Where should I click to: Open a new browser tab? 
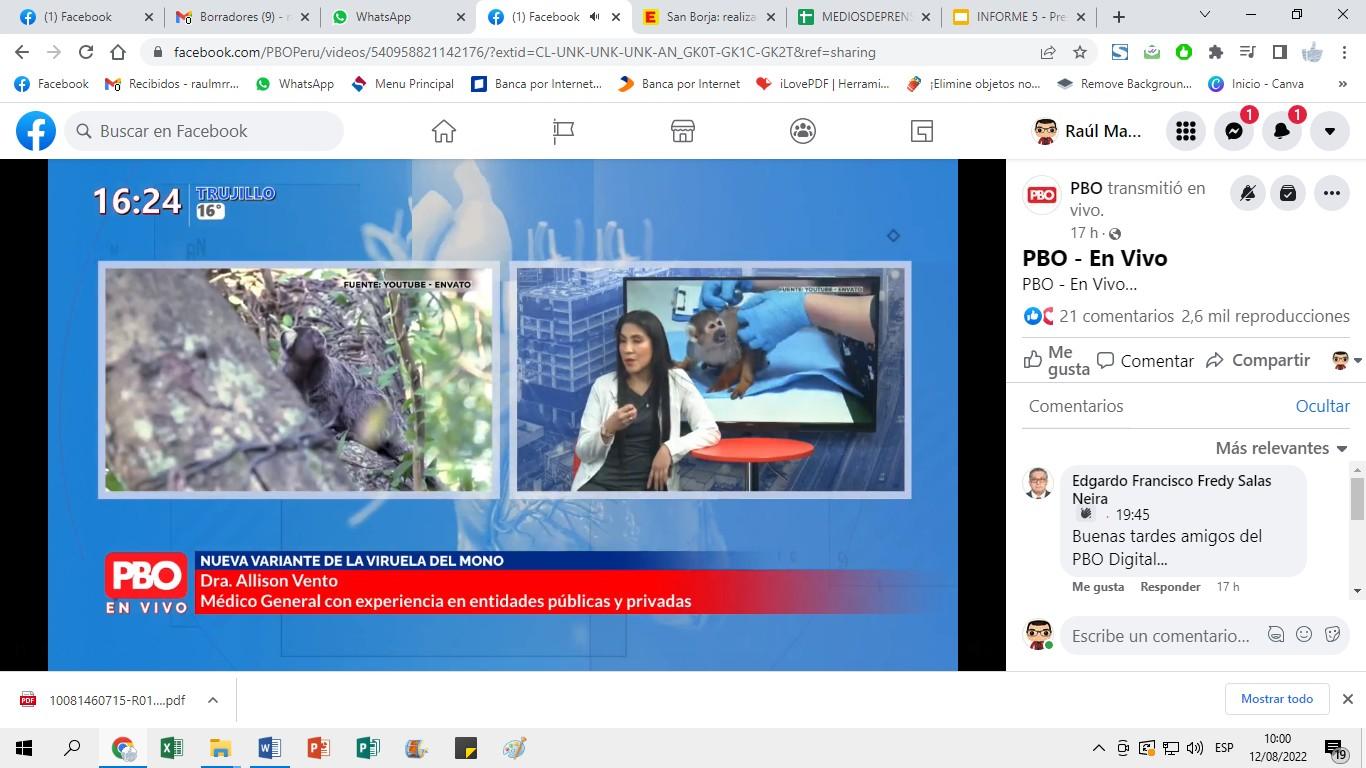click(1118, 17)
